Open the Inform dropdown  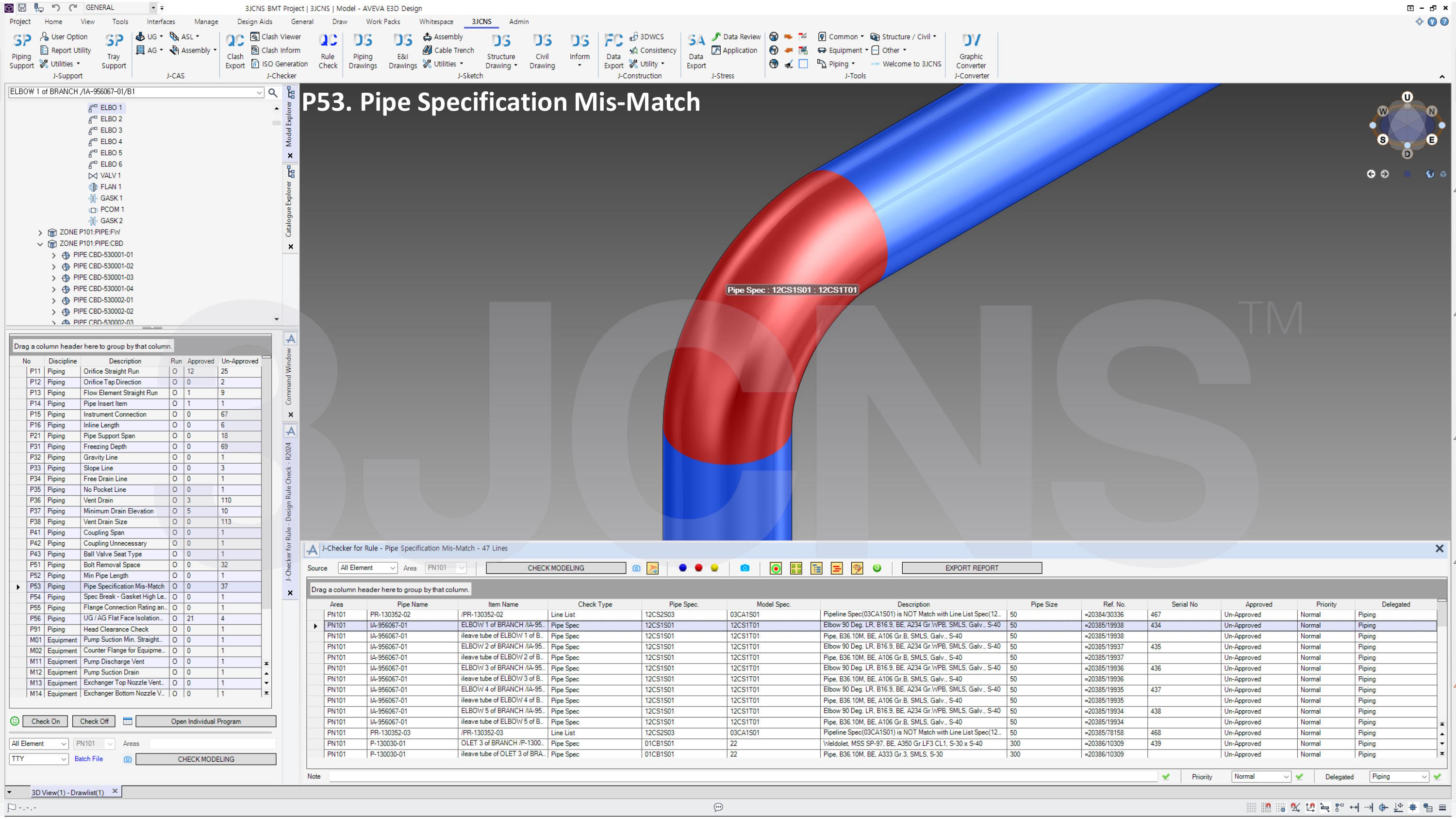tap(579, 51)
